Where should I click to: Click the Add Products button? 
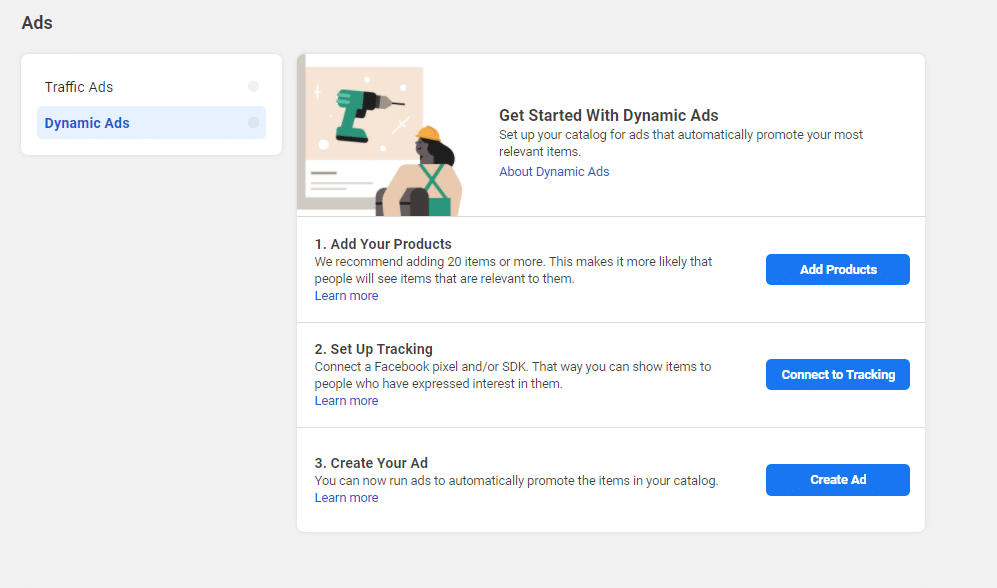(837, 270)
